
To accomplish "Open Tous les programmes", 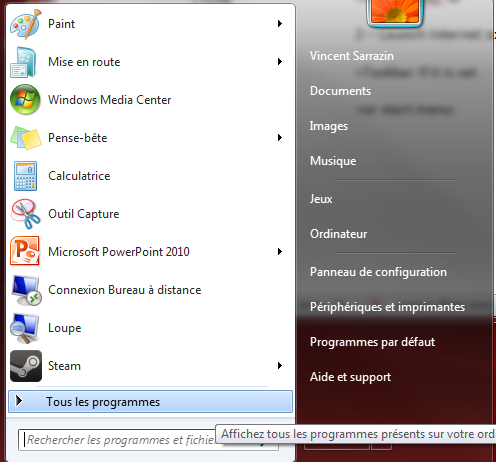I will pos(150,402).
